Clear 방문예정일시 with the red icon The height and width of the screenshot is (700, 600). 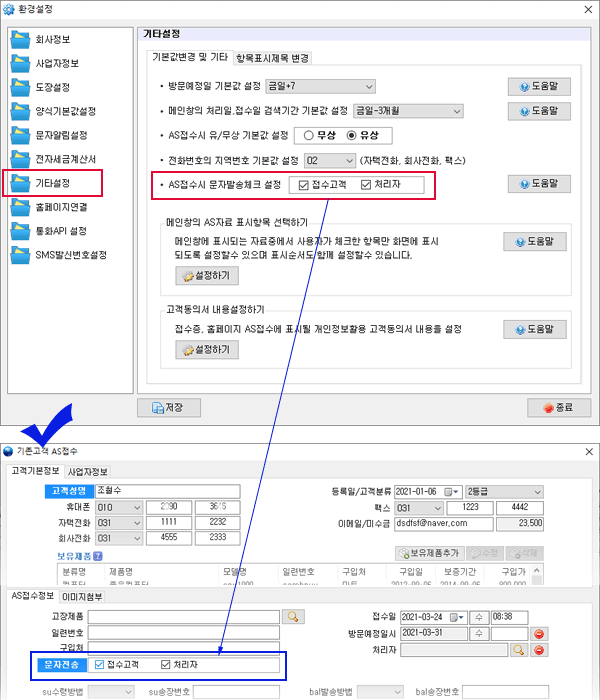pos(539,634)
